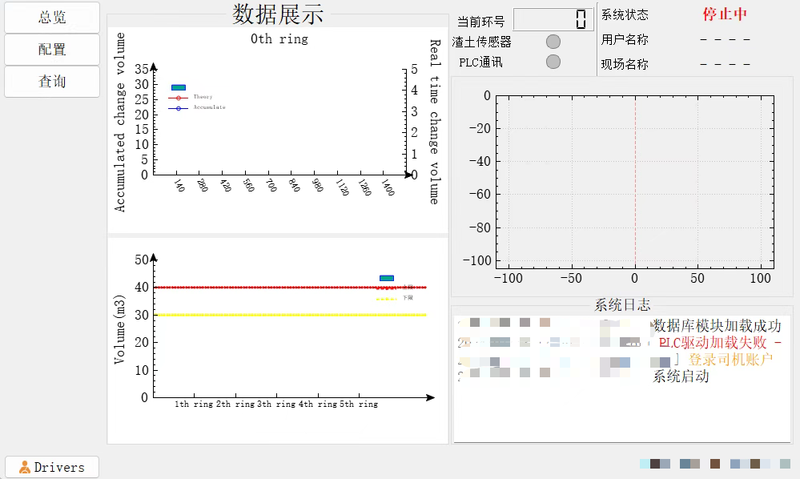This screenshot has width=800, height=479.
Task: Select the 登录司机账户 log entry
Action: coord(730,359)
